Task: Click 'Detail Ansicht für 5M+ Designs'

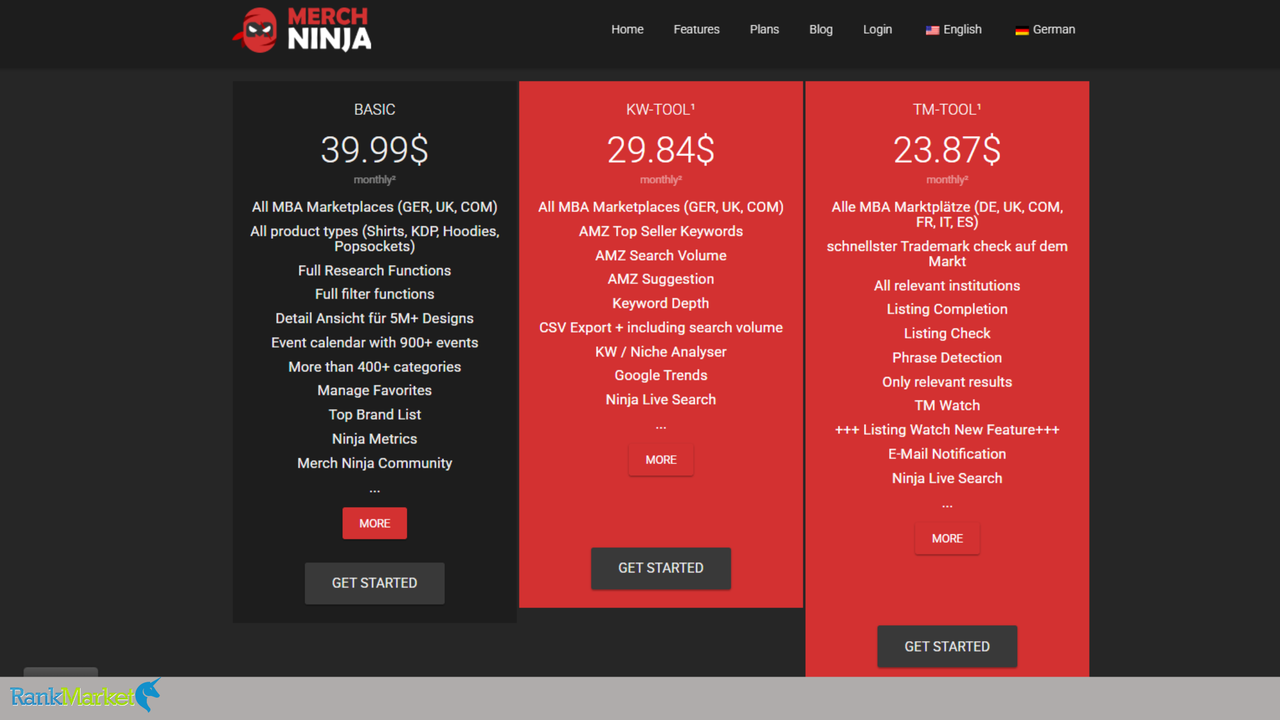Action: pyautogui.click(x=374, y=318)
